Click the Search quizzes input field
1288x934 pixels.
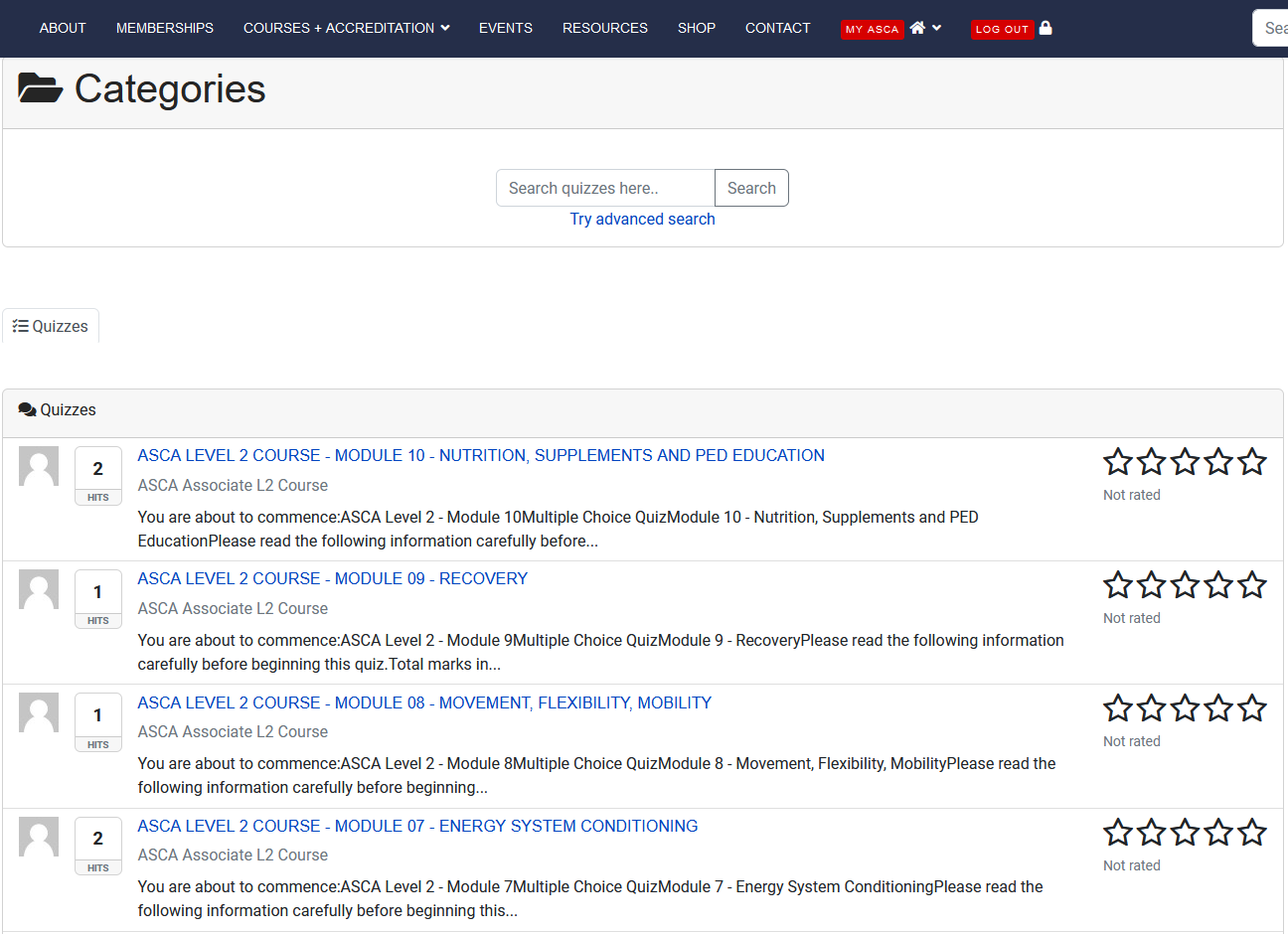604,188
